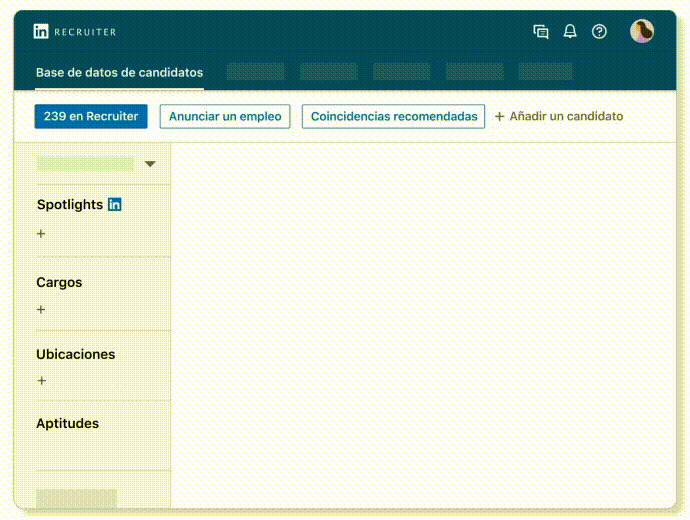Select the Base de datos de candidatos tab
The image size is (690, 520).
coord(119,73)
